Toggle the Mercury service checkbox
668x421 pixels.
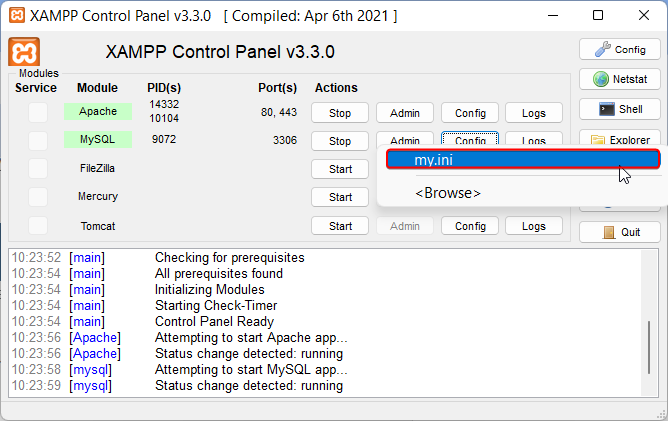pos(38,197)
